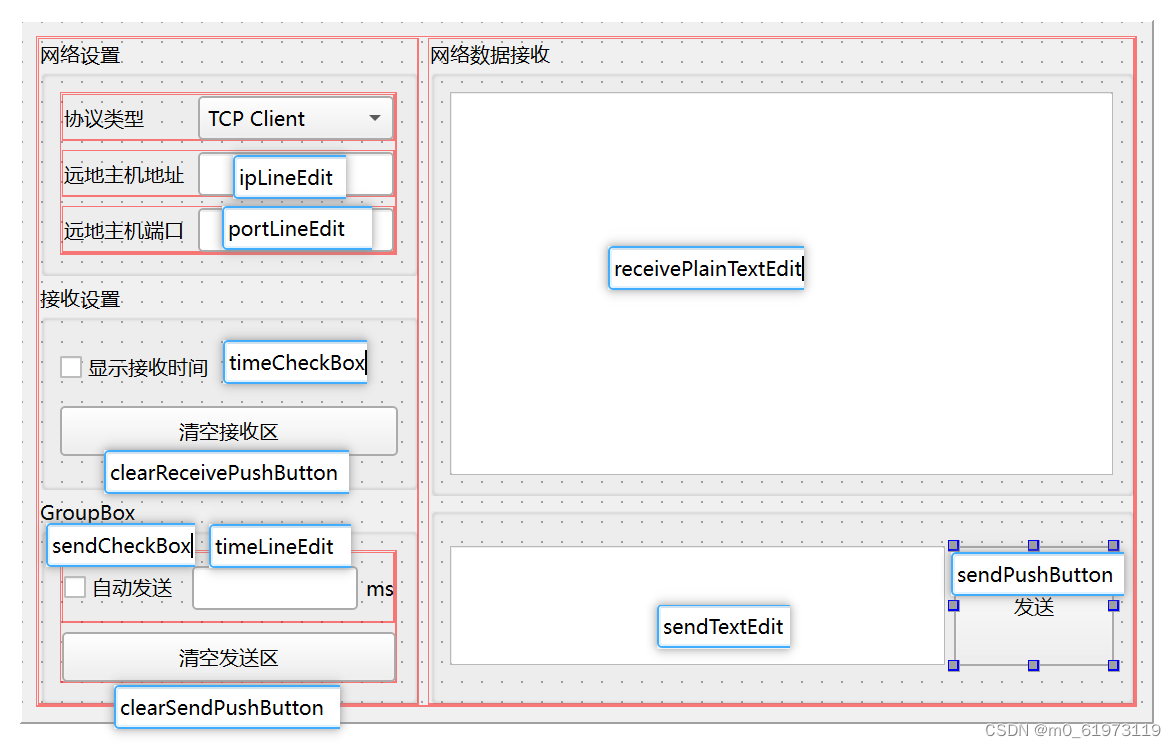Select the 远地主机端口 label
The image size is (1176, 748).
pyautogui.click(x=124, y=230)
